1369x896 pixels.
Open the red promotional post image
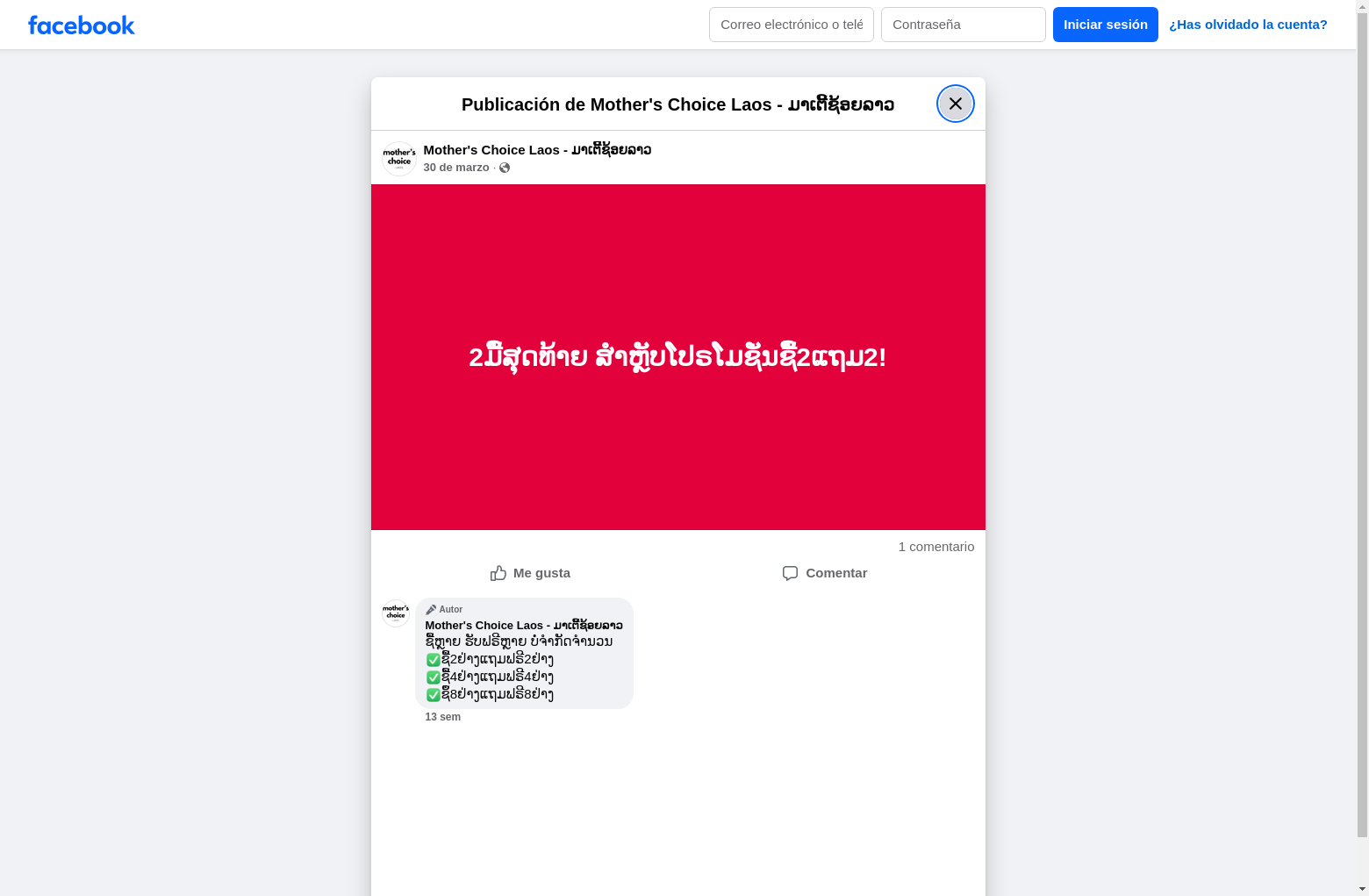click(x=678, y=357)
